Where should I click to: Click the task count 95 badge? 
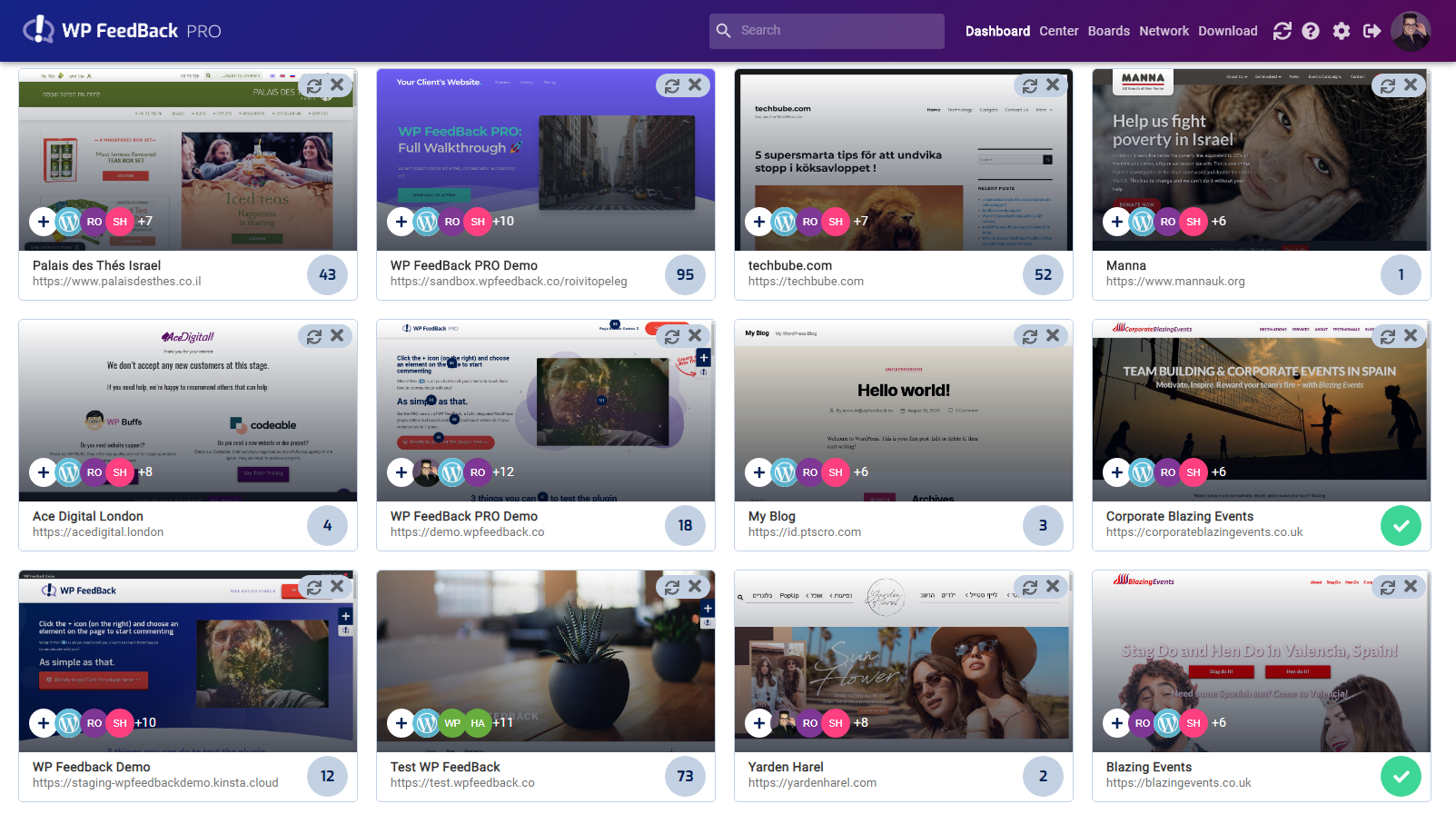click(x=685, y=274)
